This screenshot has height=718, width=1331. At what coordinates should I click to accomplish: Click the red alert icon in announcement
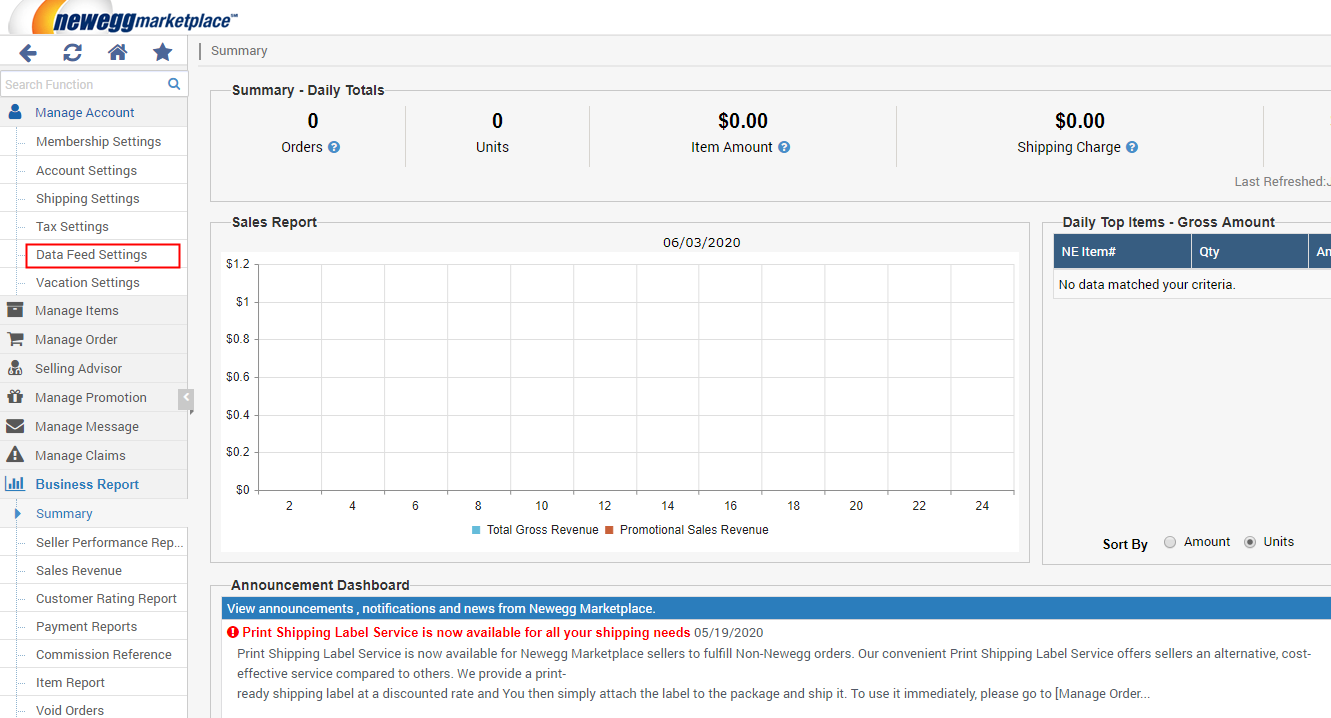(233, 632)
